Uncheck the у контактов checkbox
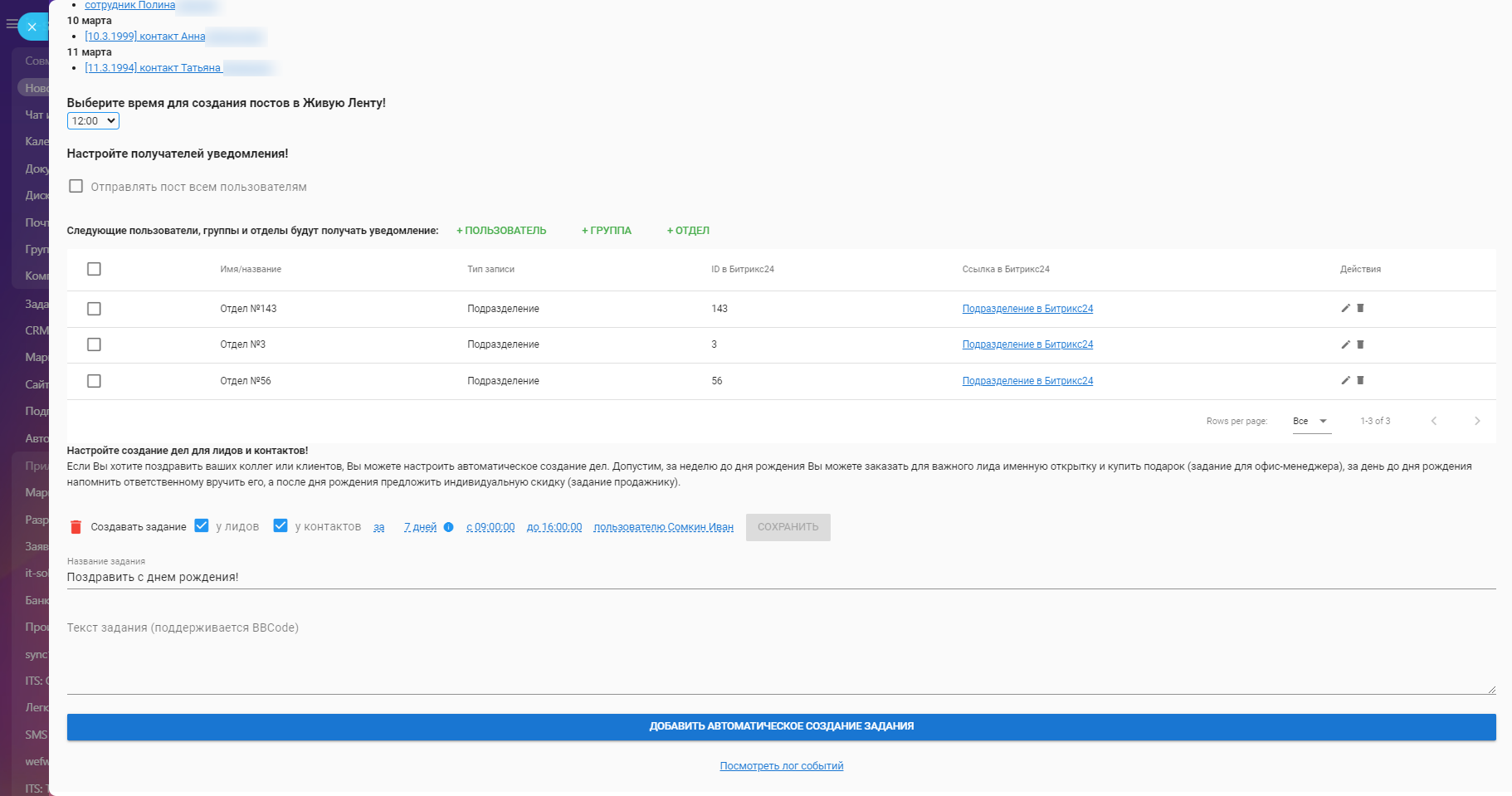Viewport: 1512px width, 796px height. click(x=280, y=526)
